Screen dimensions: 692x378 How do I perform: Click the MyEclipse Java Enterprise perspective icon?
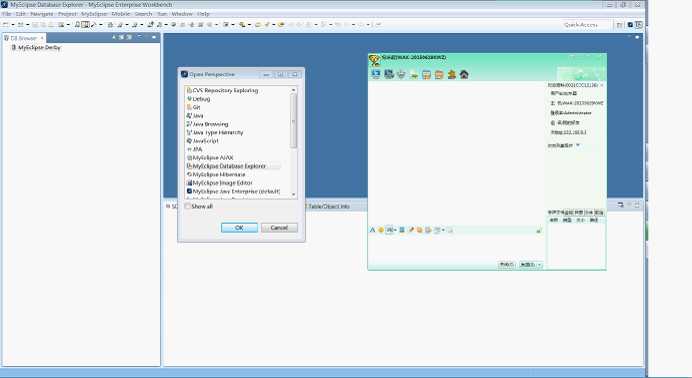[630, 25]
